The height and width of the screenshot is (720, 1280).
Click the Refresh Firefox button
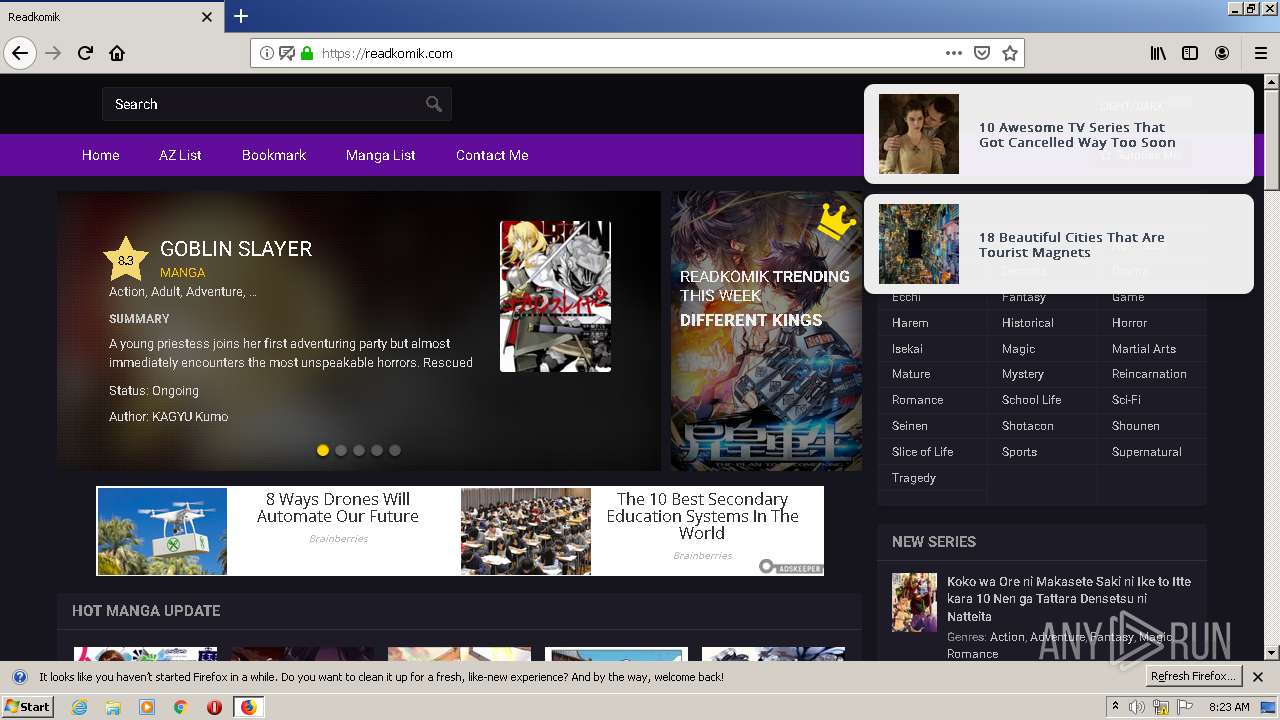[1194, 677]
